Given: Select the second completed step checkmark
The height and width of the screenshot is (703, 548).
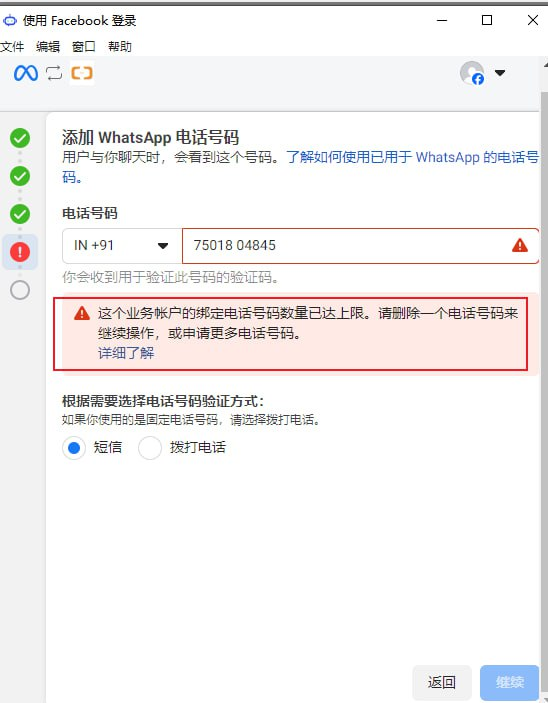Looking at the screenshot, I should [x=20, y=176].
